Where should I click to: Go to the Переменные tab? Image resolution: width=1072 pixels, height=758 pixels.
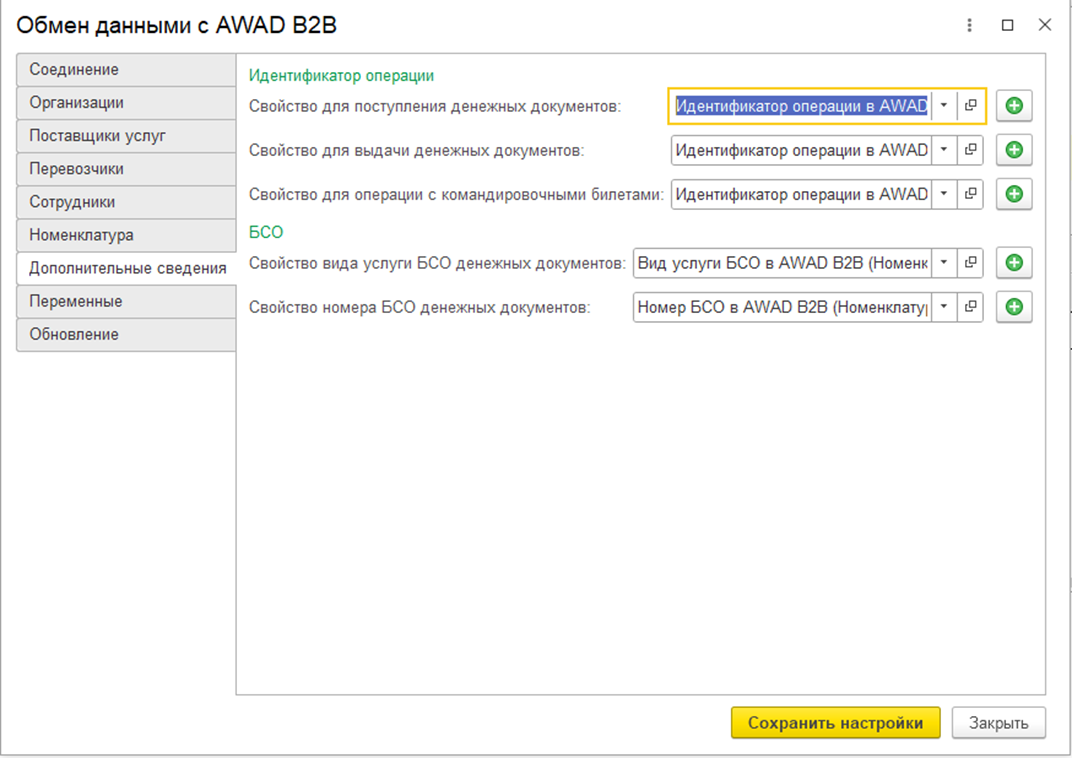tap(126, 301)
